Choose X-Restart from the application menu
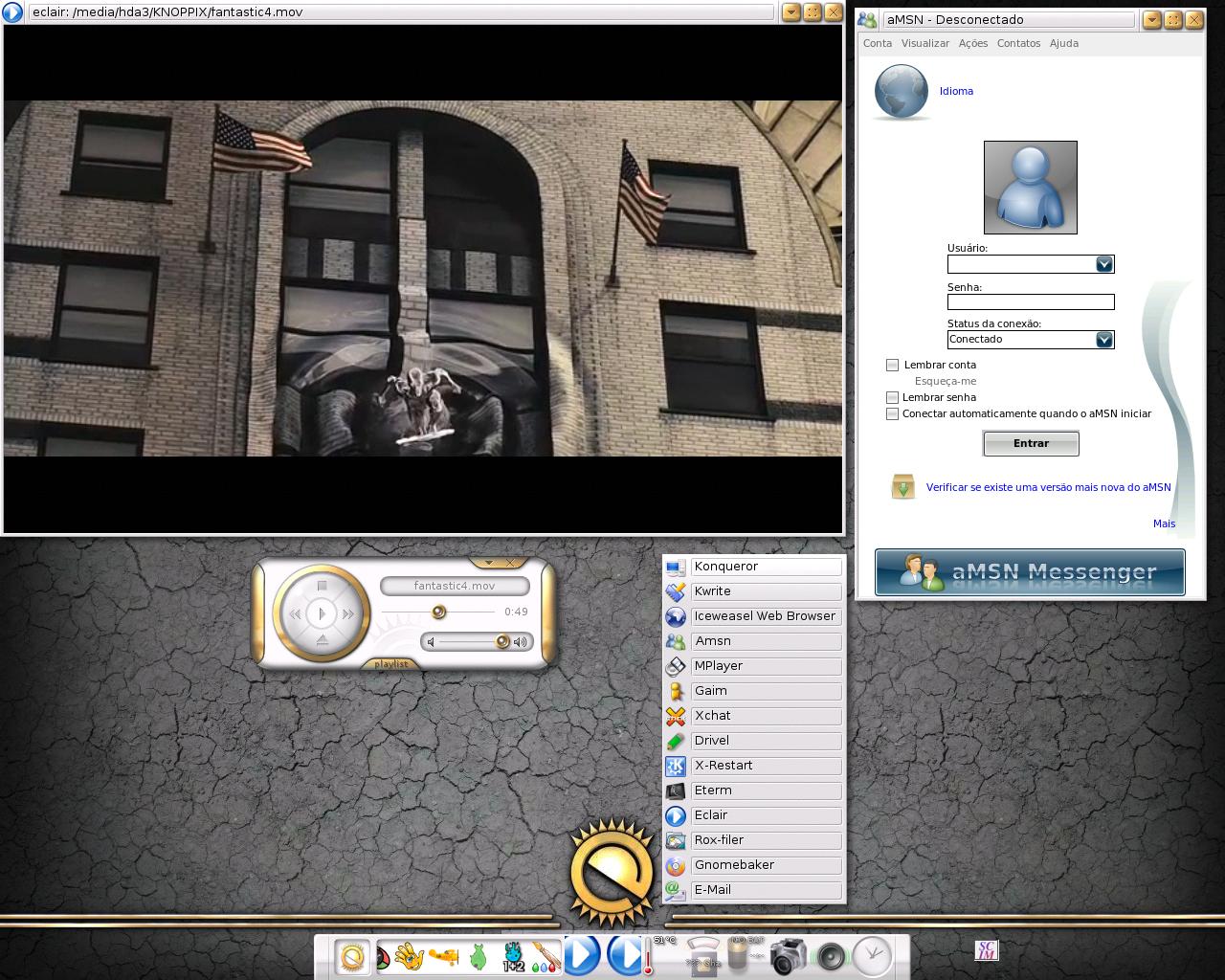The width and height of the screenshot is (1225, 980). (754, 766)
